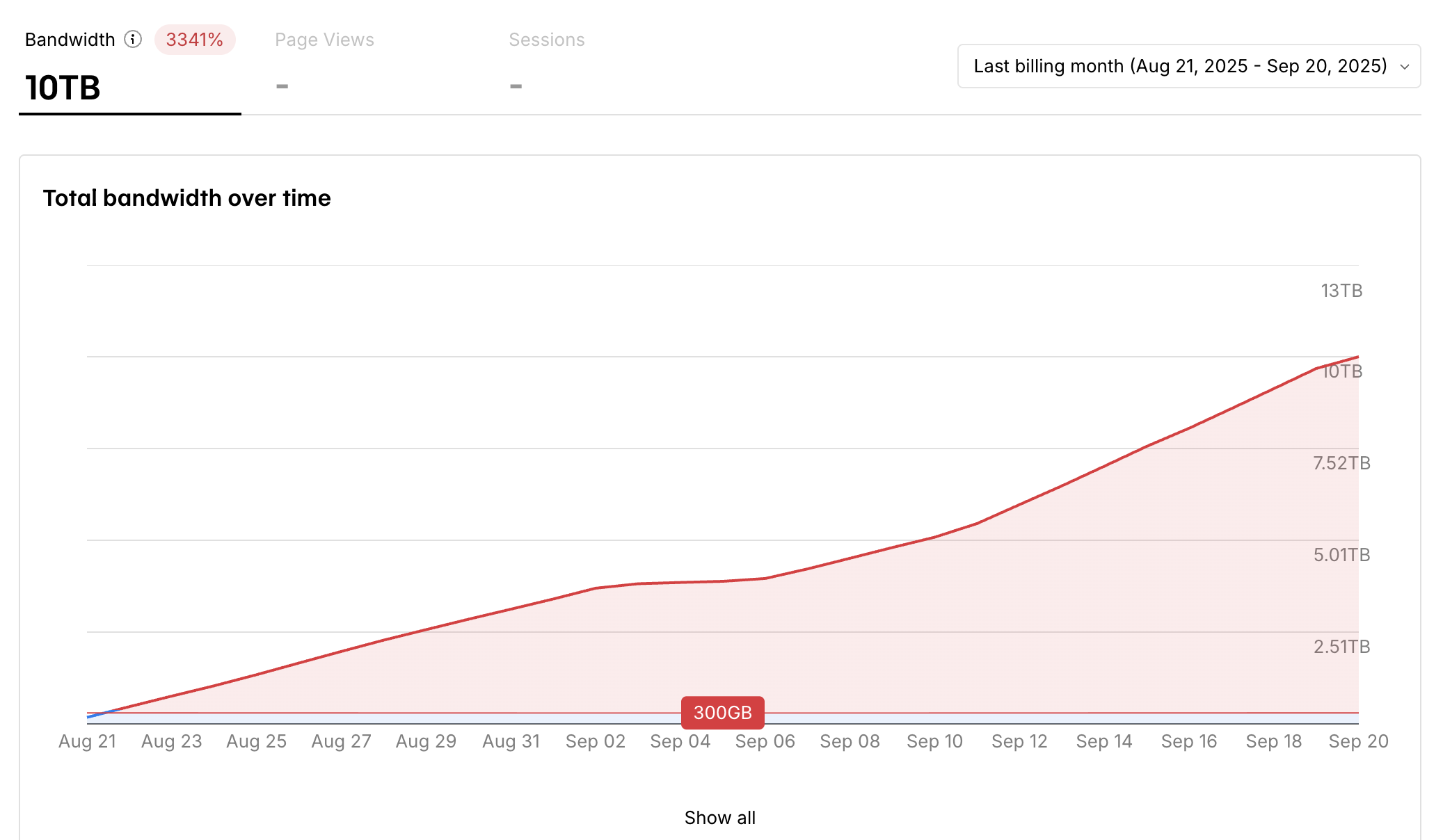Click the 3341% percentage badge

(195, 40)
